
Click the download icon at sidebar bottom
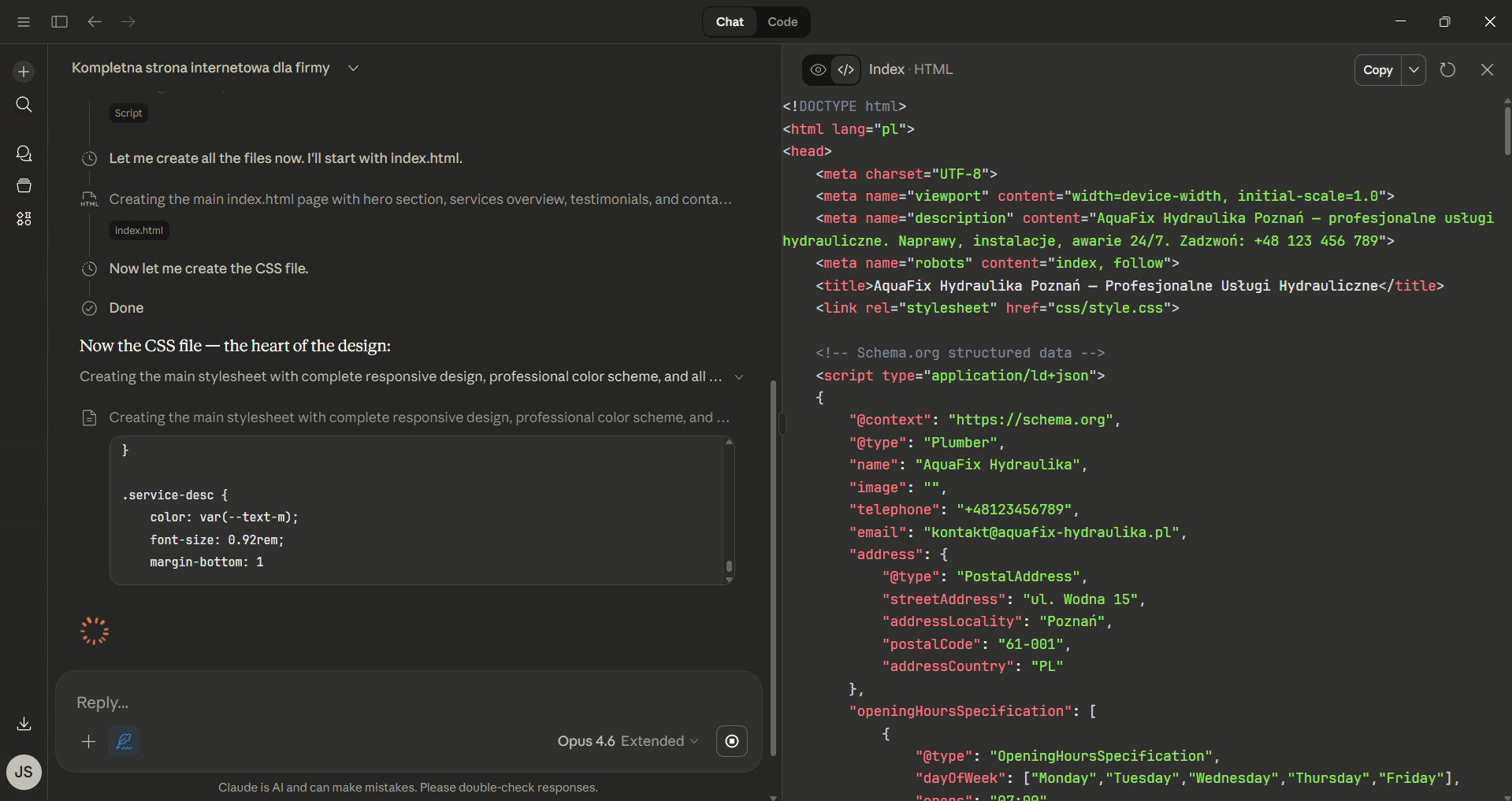click(24, 724)
